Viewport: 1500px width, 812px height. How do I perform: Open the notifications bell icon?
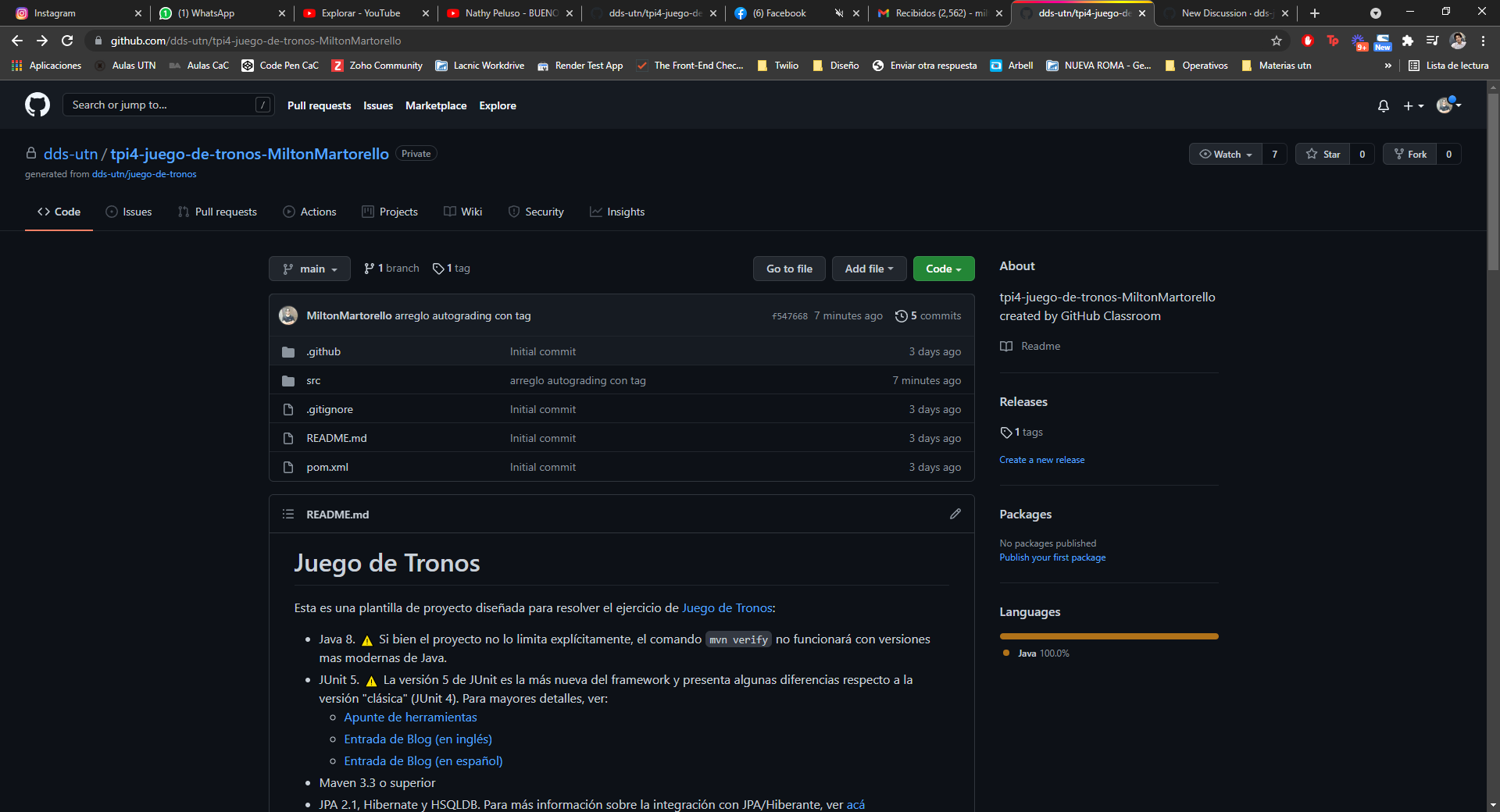pos(1384,105)
